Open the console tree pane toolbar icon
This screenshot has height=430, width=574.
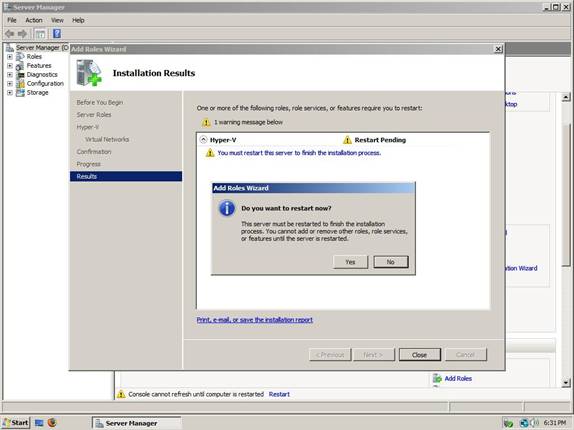coord(40,34)
